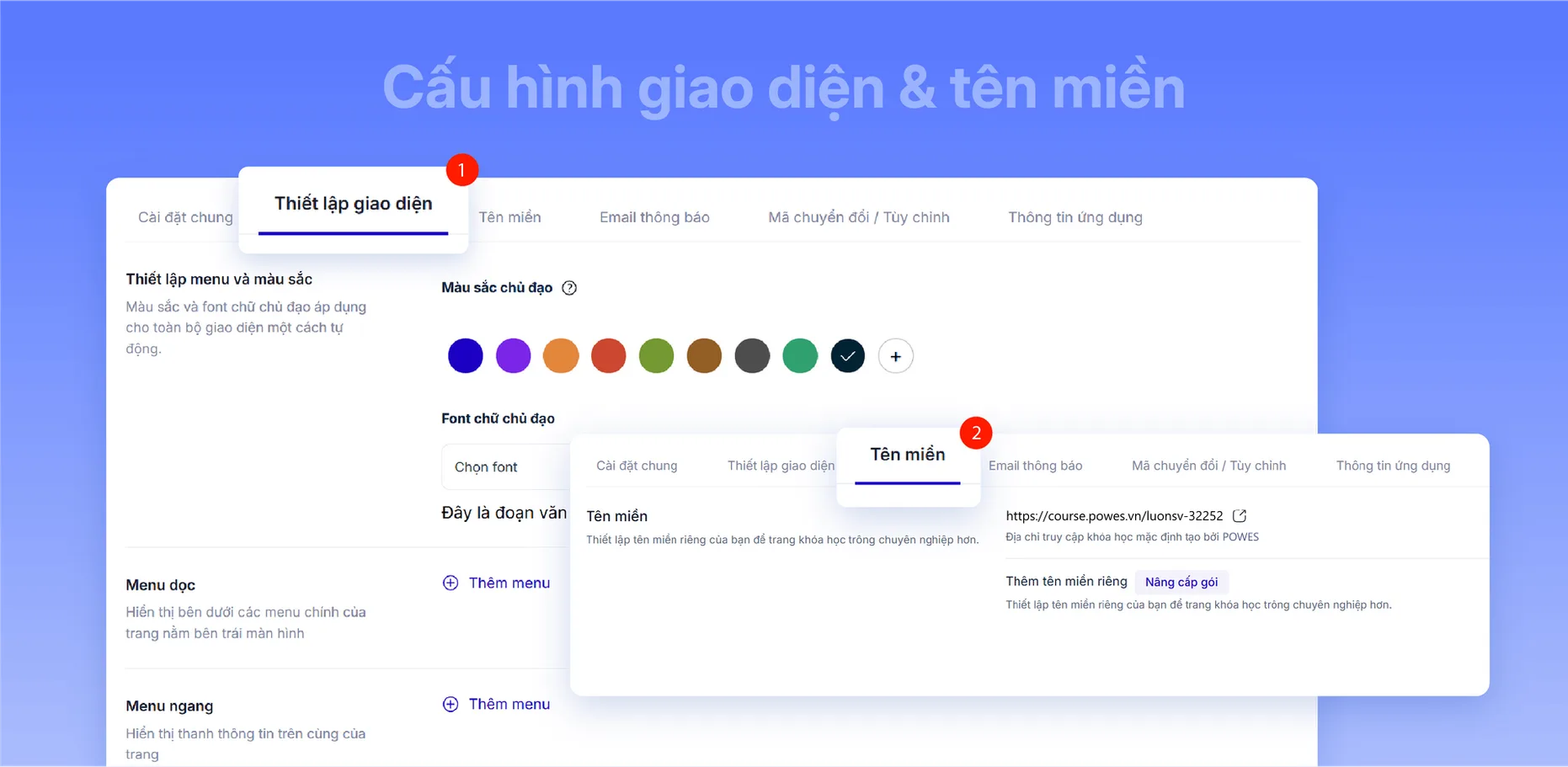Screen dimensions: 1568x767
Task: Select the dark gray color swatch
Action: click(x=752, y=356)
